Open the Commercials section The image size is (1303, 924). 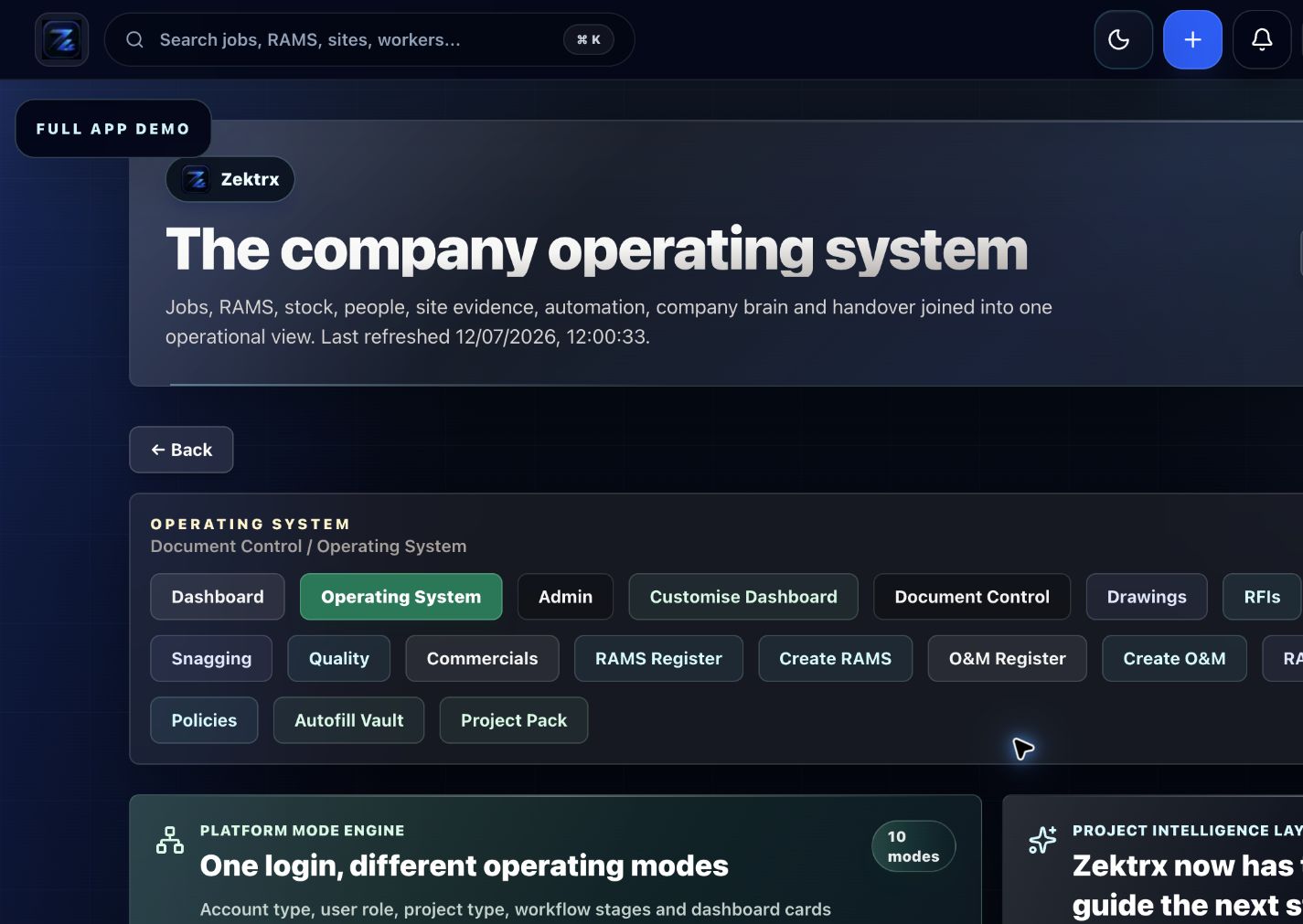[482, 658]
